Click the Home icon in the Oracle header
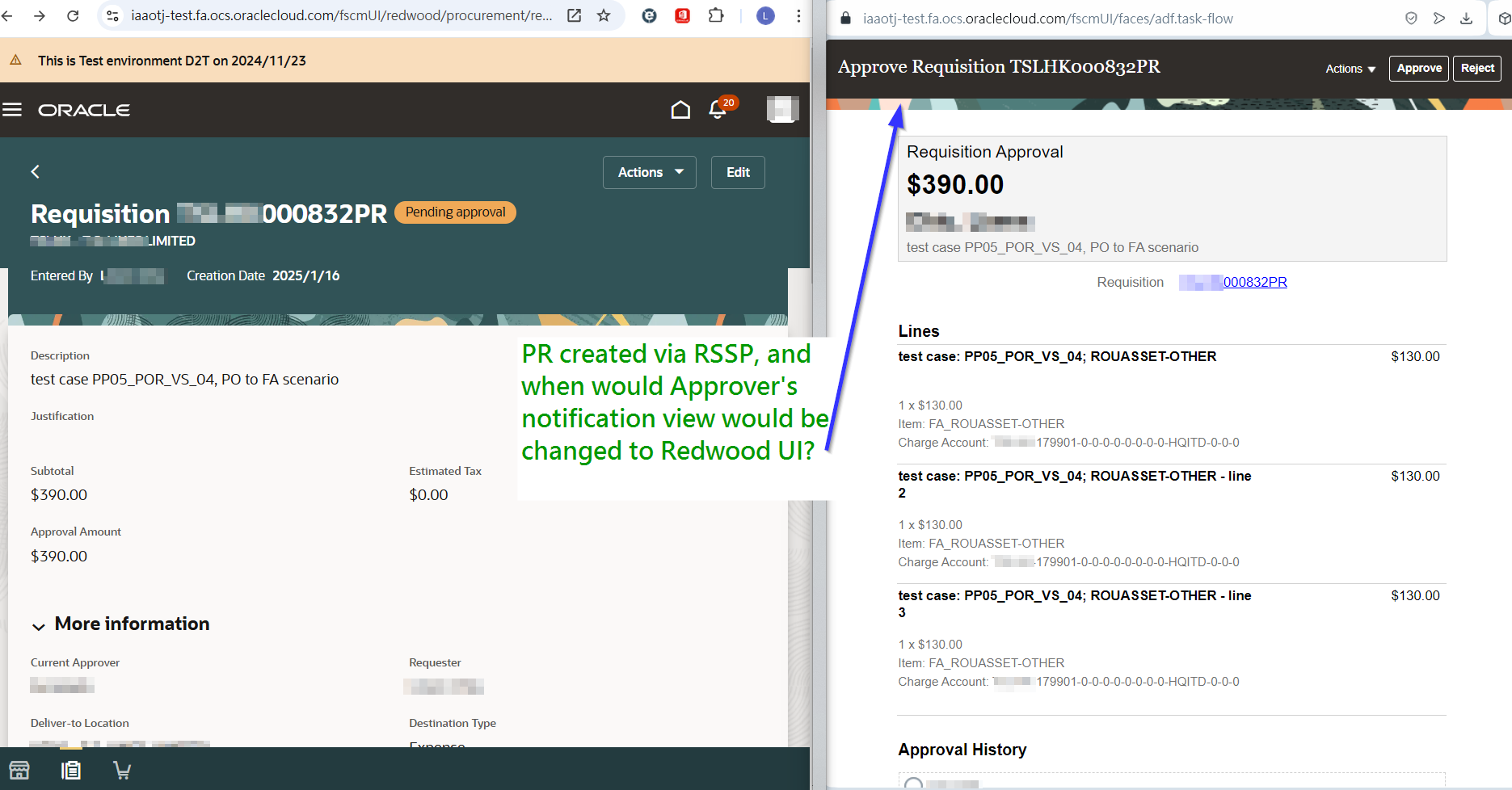Viewport: 1512px width, 790px height. 681,109
